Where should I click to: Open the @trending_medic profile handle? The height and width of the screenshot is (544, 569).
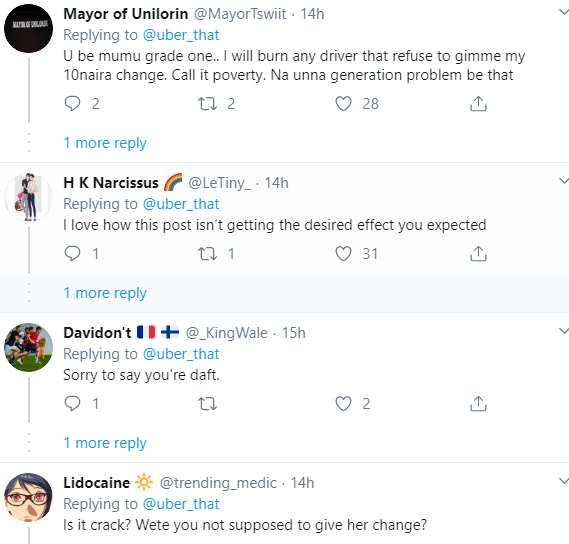[x=218, y=483]
